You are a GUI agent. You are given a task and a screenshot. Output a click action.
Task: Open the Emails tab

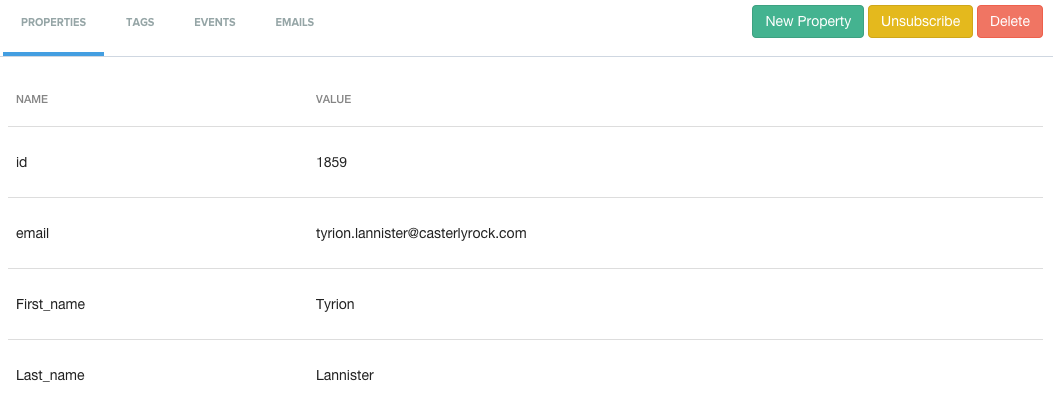click(x=295, y=22)
